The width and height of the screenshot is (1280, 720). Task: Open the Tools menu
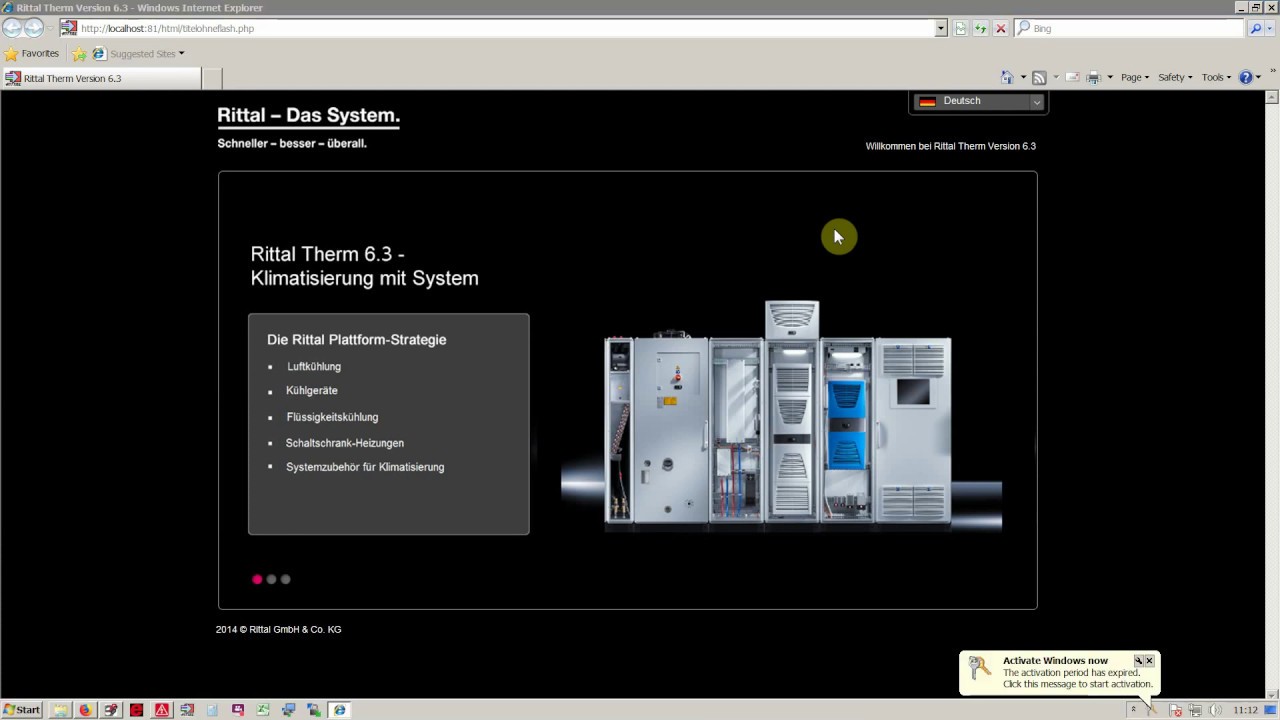pos(1216,77)
